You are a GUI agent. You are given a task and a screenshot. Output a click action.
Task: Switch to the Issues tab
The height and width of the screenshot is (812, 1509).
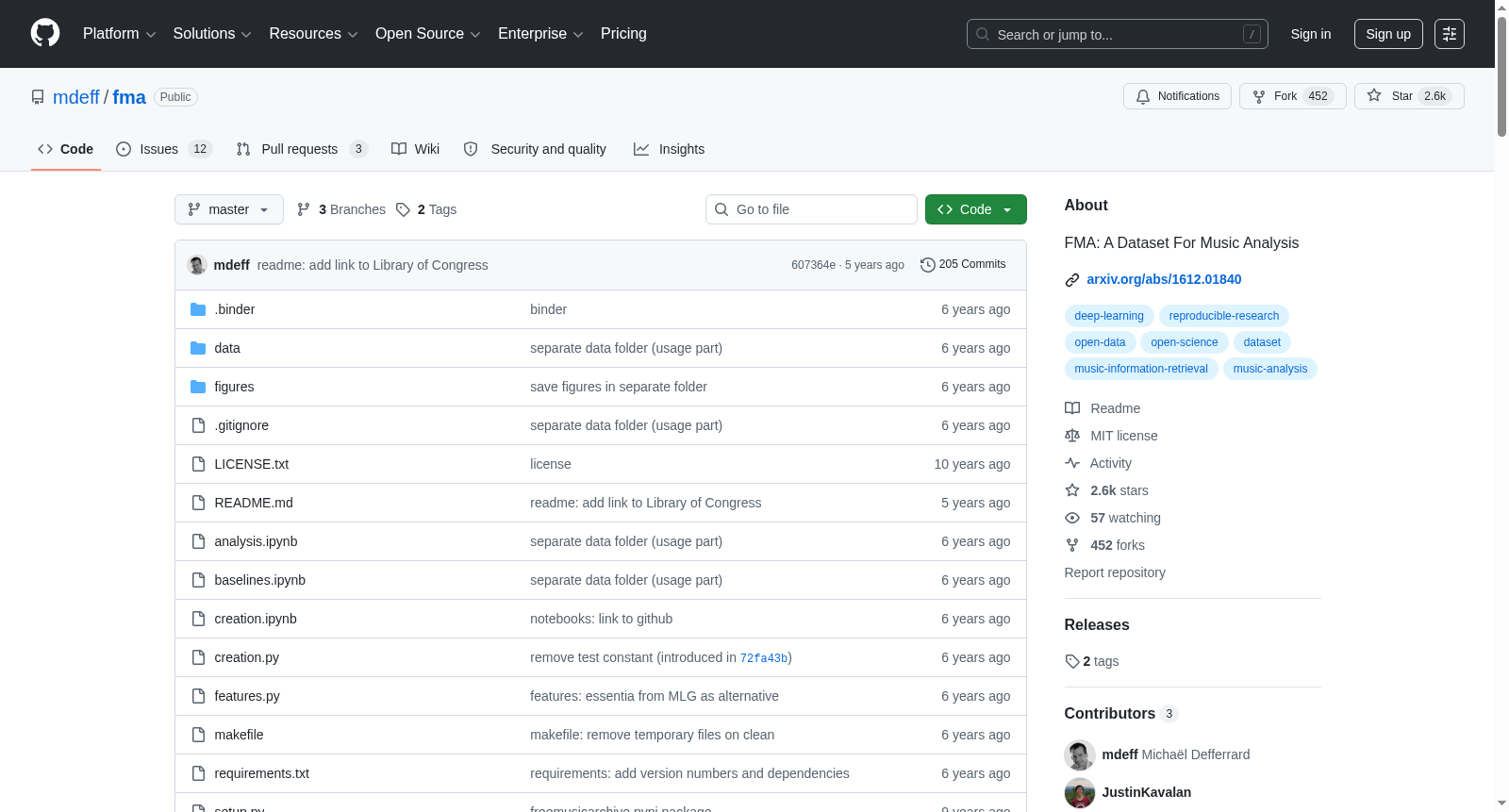(164, 149)
